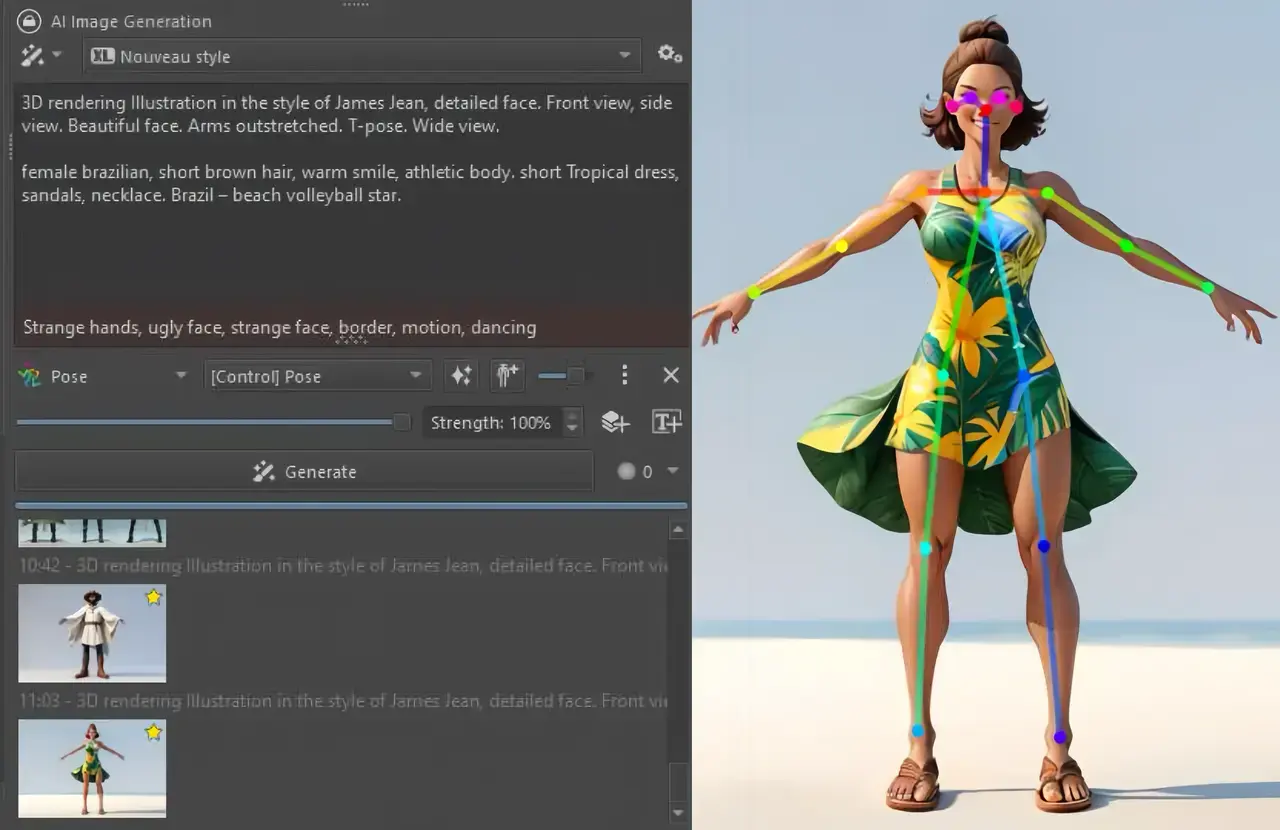Image resolution: width=1280 pixels, height=830 pixels.
Task: Click the add-layers stack icon
Action: 615,422
